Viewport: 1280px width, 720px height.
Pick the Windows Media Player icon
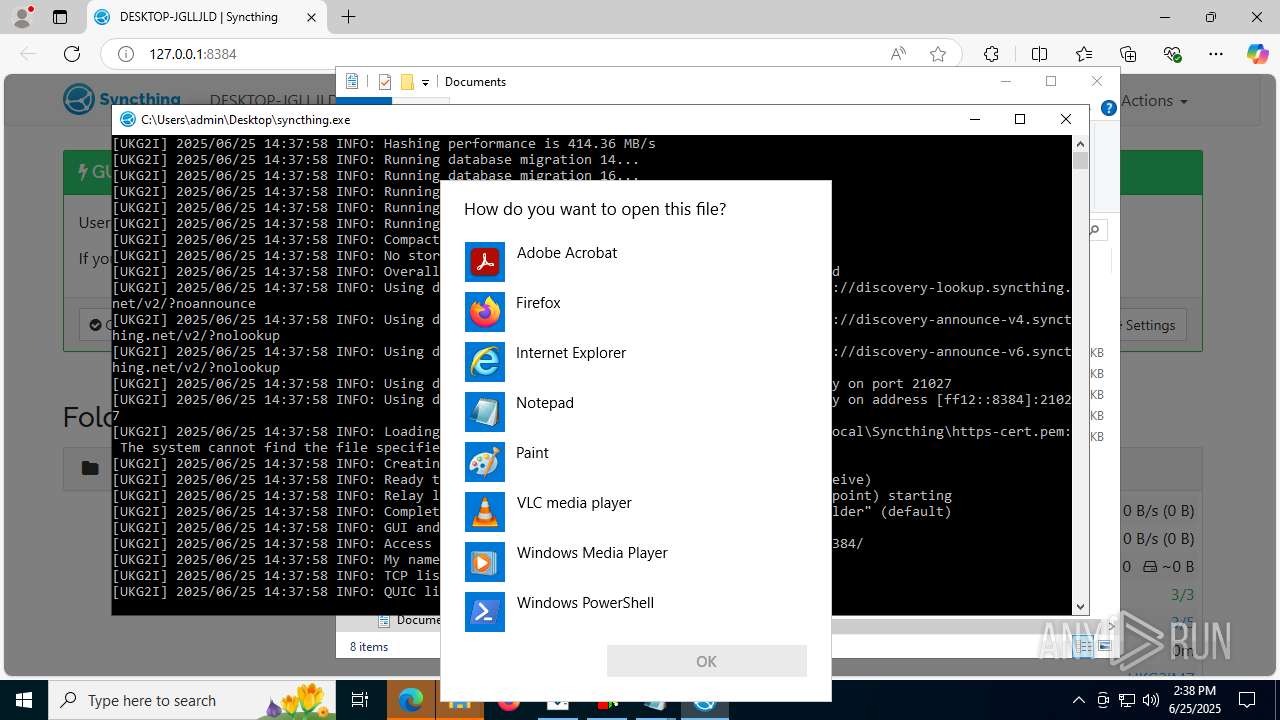point(485,562)
